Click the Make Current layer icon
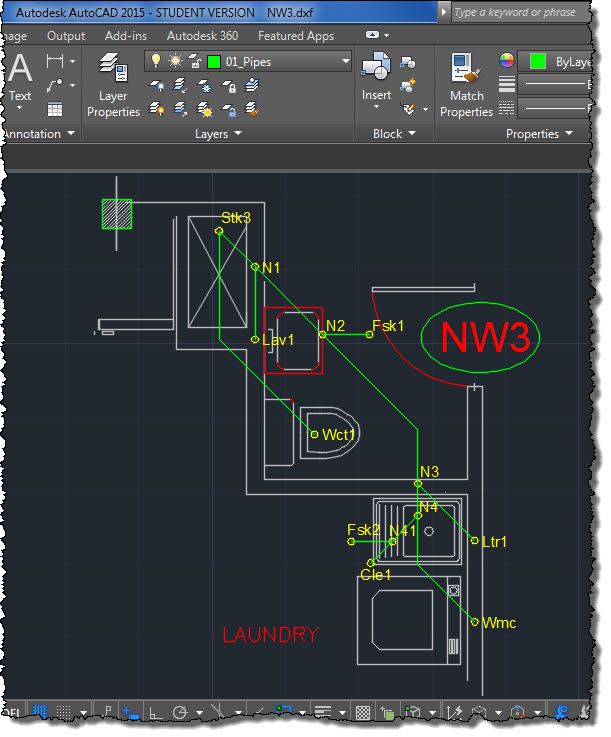The height and width of the screenshot is (737, 611). coord(252,86)
